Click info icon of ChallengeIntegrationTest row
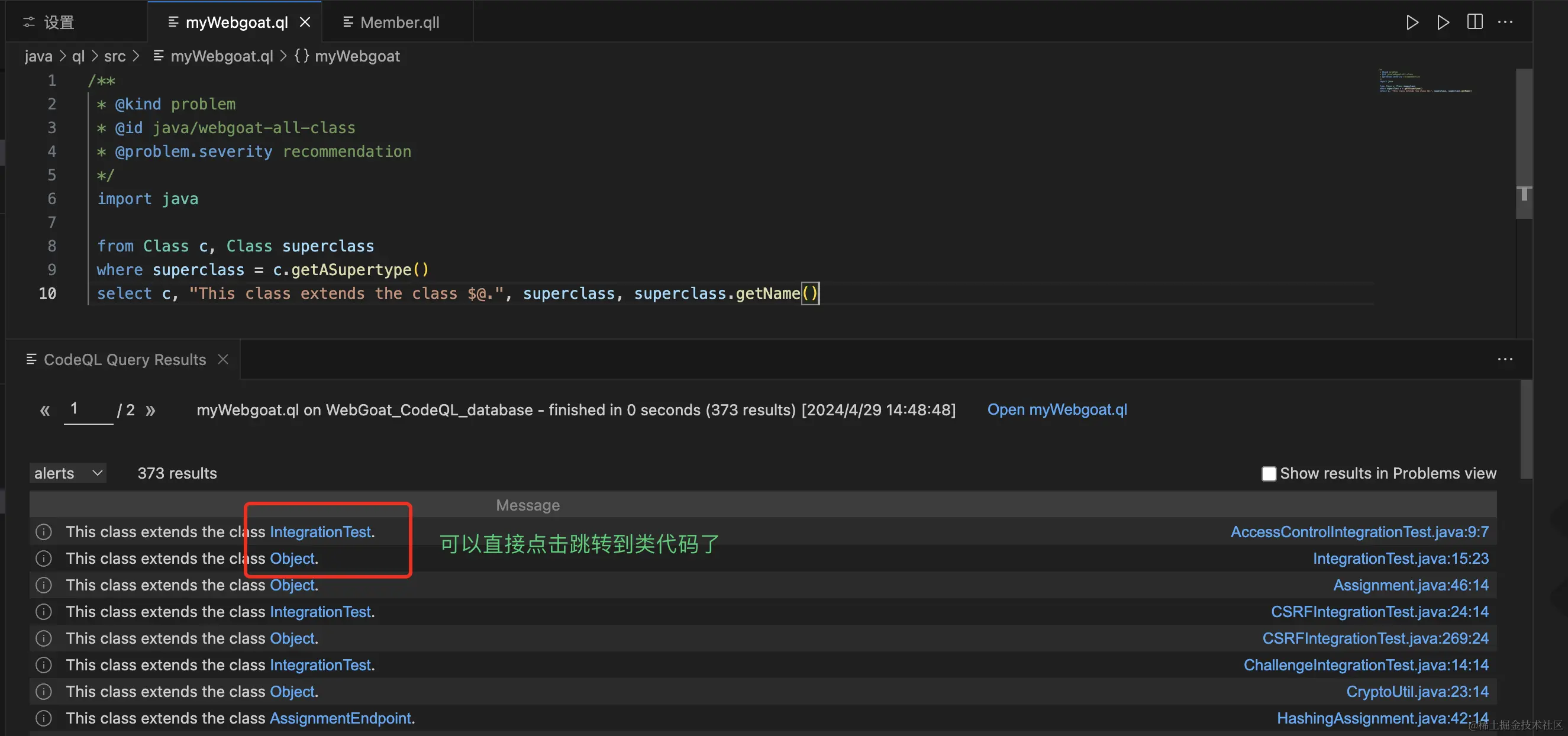Viewport: 1568px width, 736px height. [44, 665]
